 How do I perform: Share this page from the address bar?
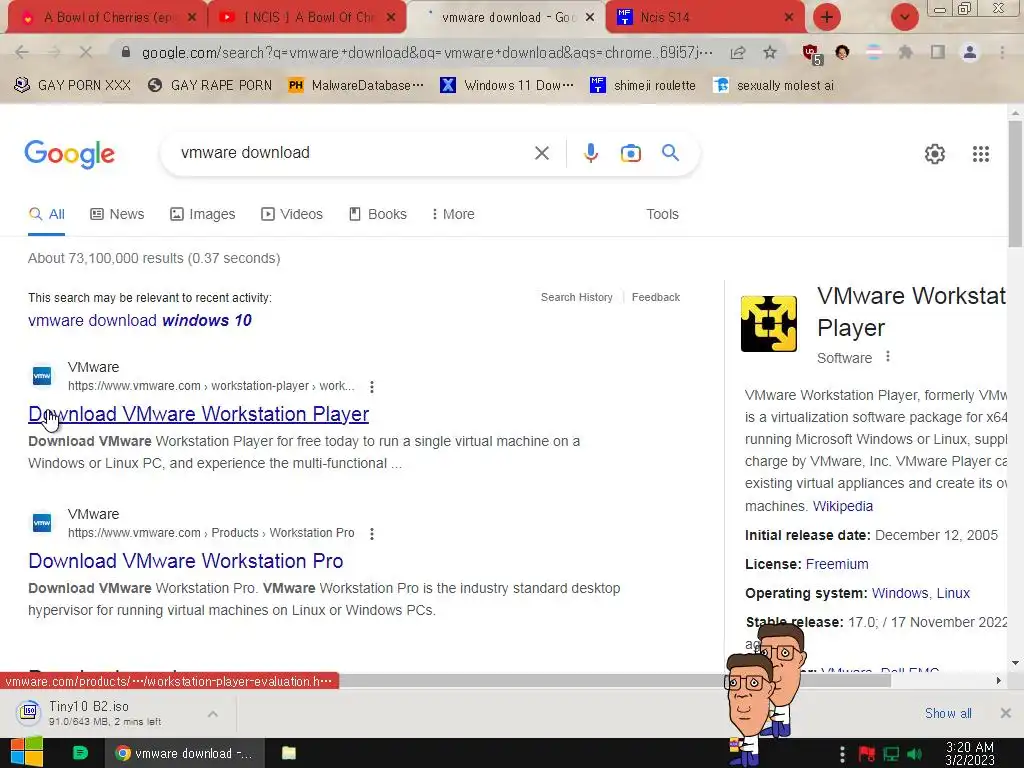pyautogui.click(x=738, y=52)
